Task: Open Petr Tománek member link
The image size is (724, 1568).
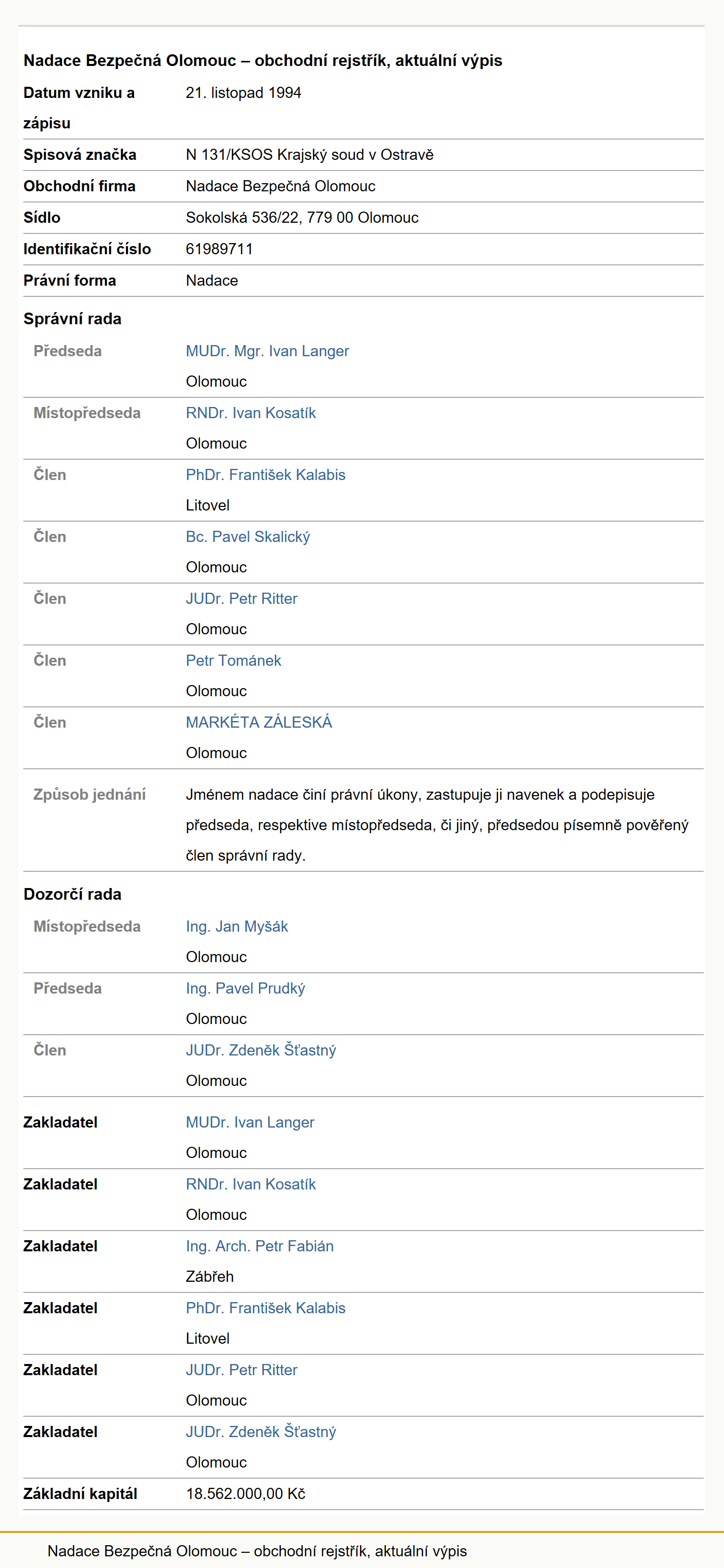Action: [x=233, y=660]
